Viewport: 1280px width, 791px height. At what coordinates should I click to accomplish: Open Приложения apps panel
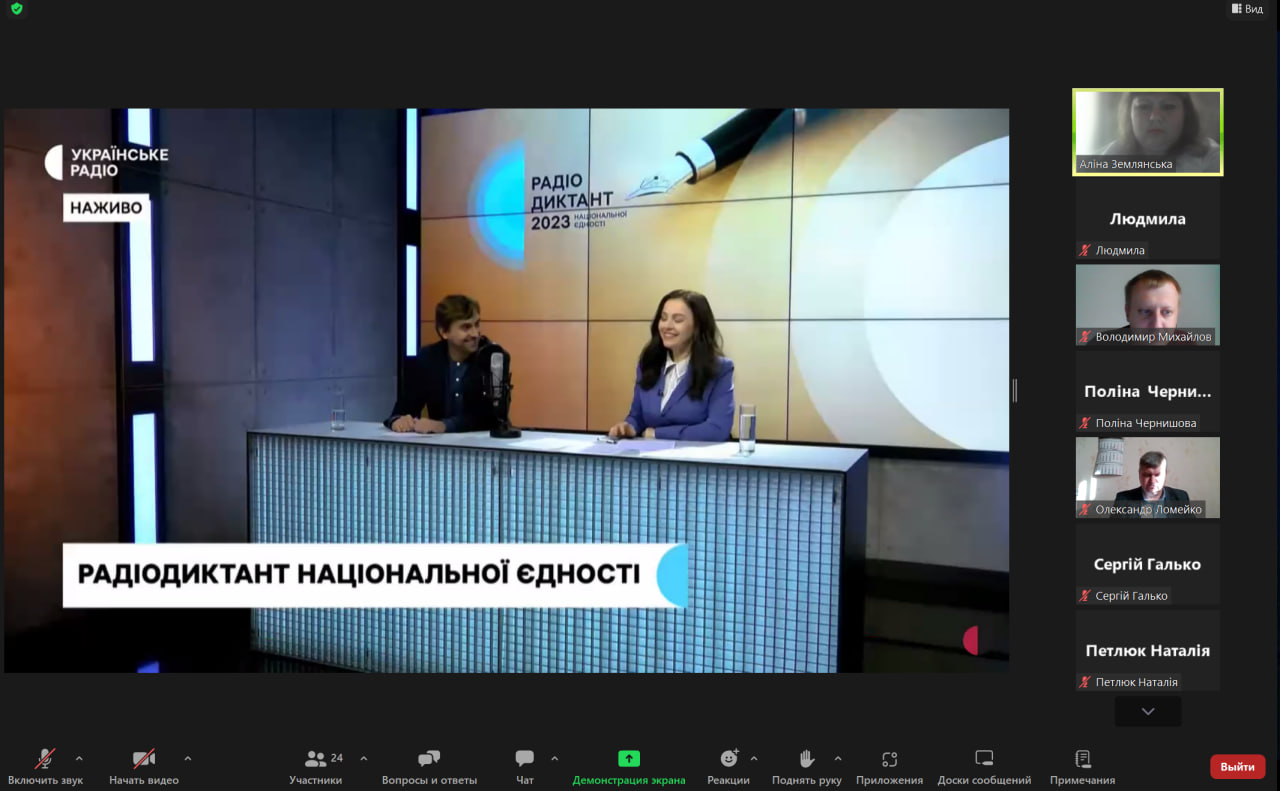[889, 766]
